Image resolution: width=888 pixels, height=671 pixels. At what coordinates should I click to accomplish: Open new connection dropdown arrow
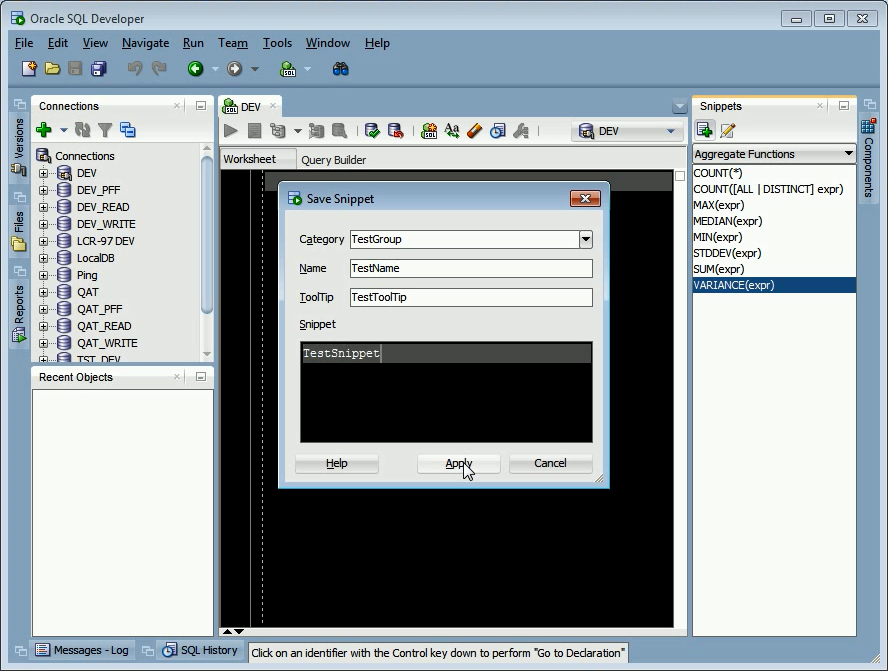tap(64, 130)
